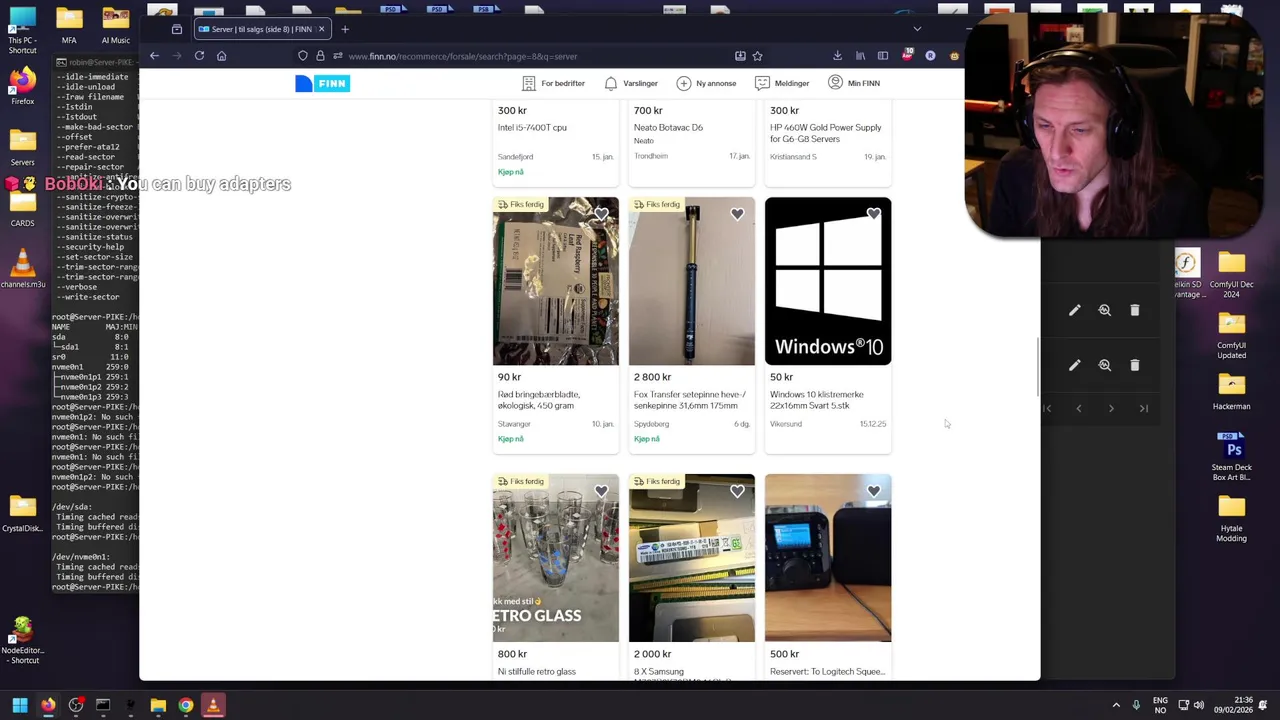Image resolution: width=1280 pixels, height=720 pixels.
Task: Click Kjøp nå under Intel i5-7400T
Action: (x=511, y=172)
